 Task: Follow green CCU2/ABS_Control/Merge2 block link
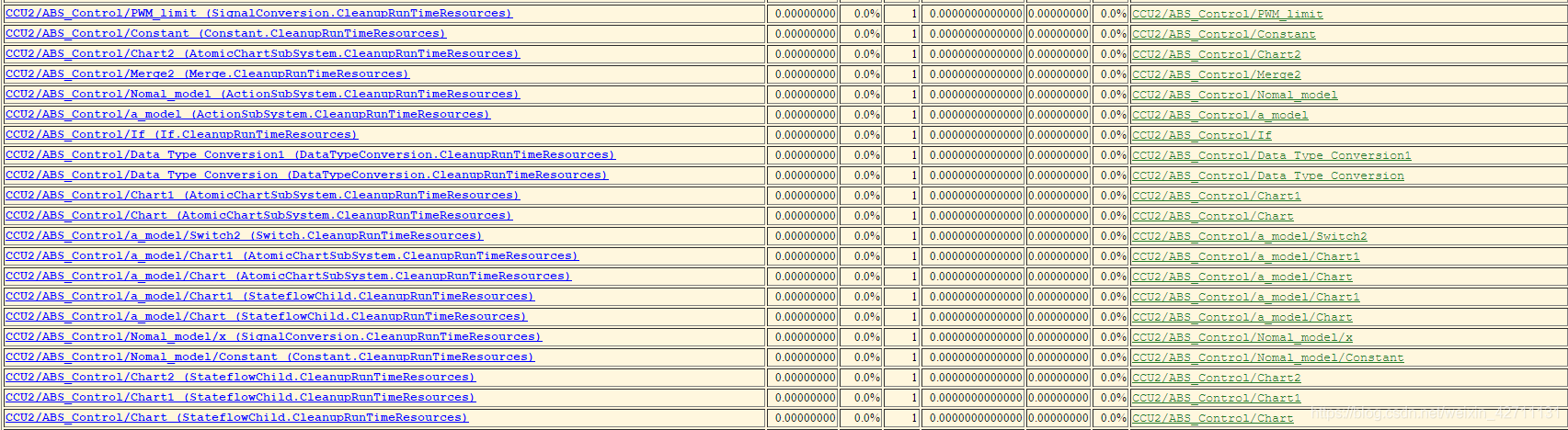(x=1217, y=75)
